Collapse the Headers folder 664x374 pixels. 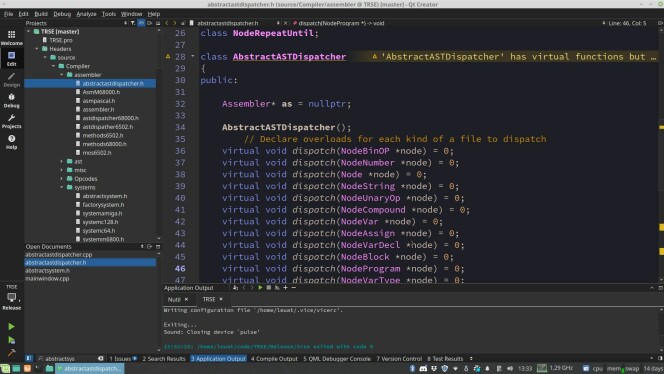point(37,49)
